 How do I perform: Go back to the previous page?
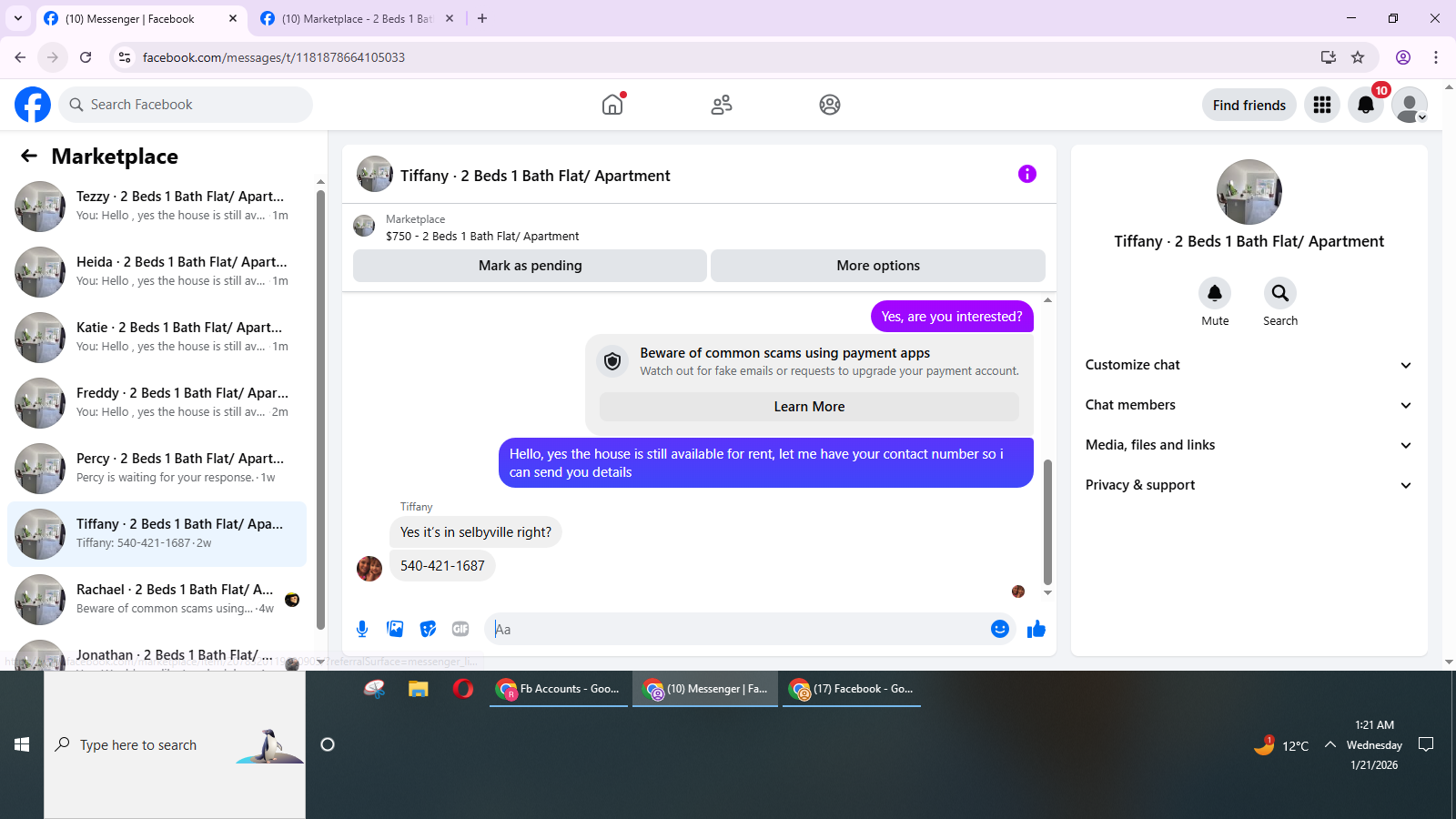tap(20, 57)
